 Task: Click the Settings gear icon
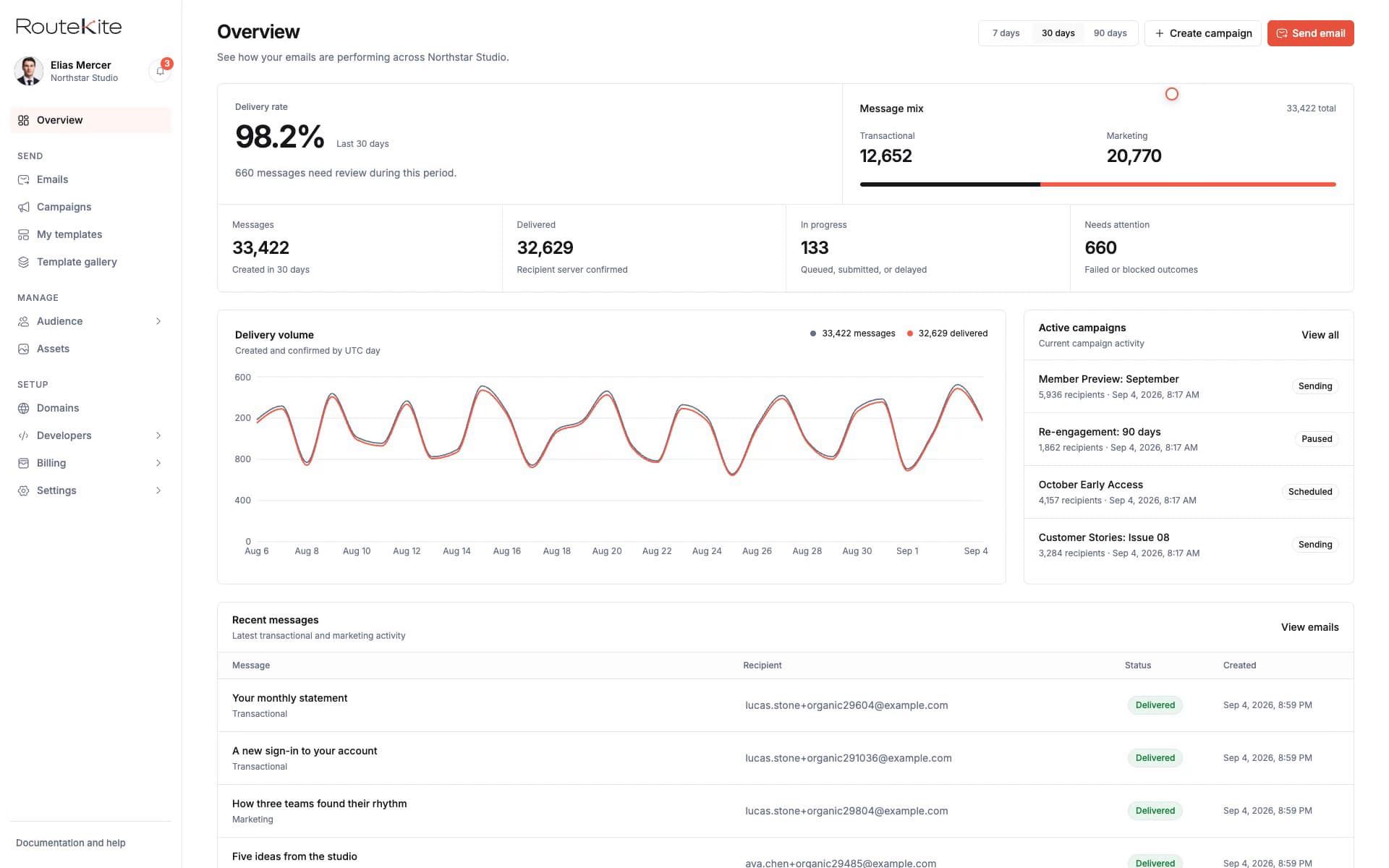[23, 490]
